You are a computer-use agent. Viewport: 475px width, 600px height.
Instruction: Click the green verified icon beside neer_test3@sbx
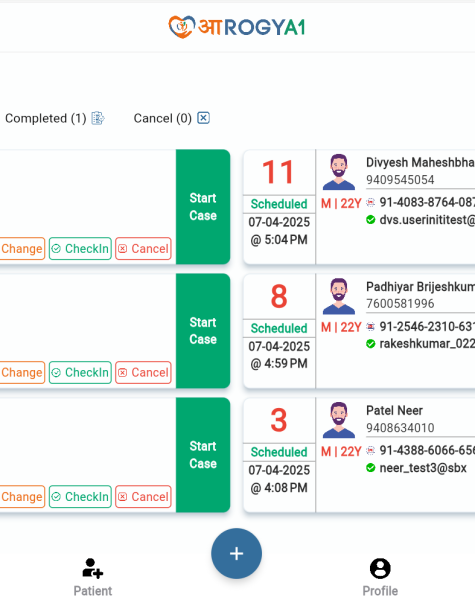371,468
